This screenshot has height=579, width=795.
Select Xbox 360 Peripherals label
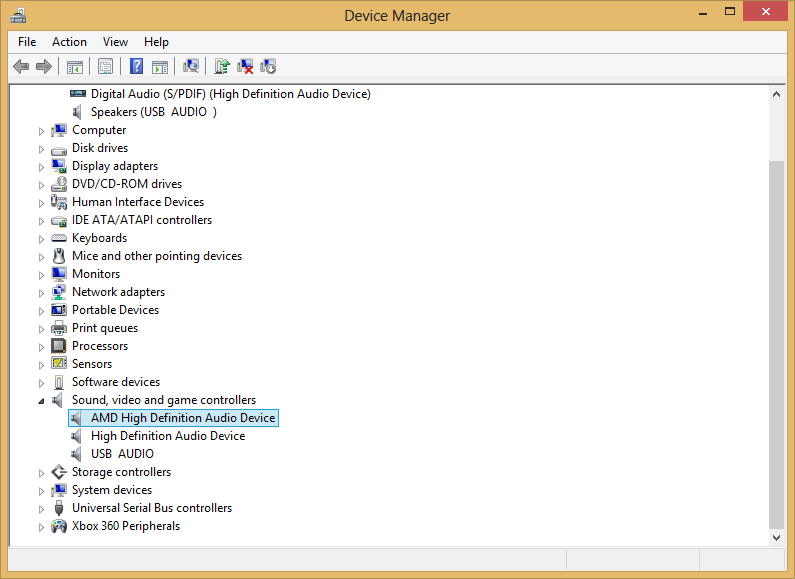click(x=126, y=526)
